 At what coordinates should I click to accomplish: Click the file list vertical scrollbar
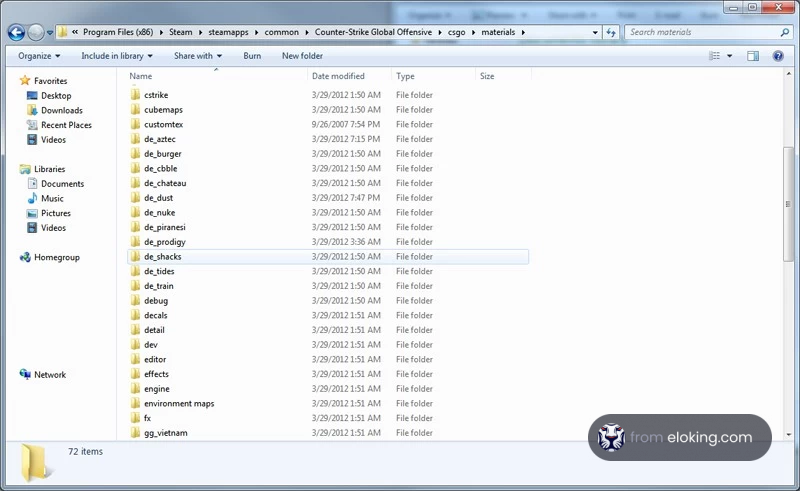789,204
